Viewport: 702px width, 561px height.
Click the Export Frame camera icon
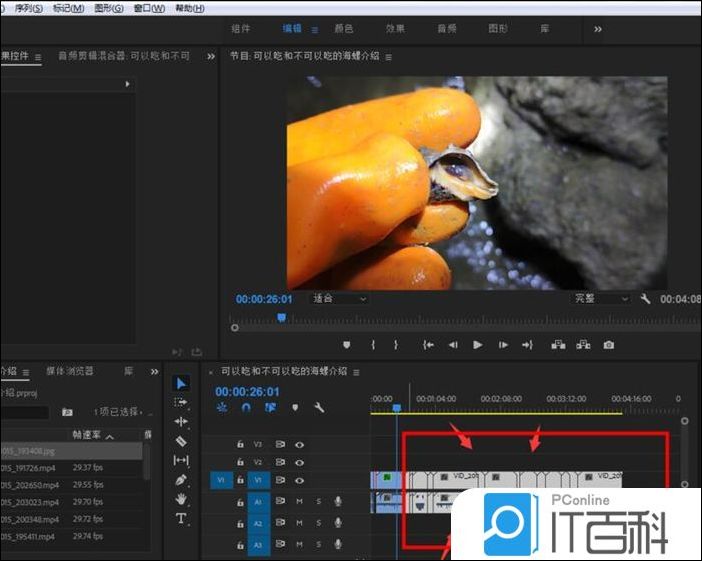tap(608, 345)
